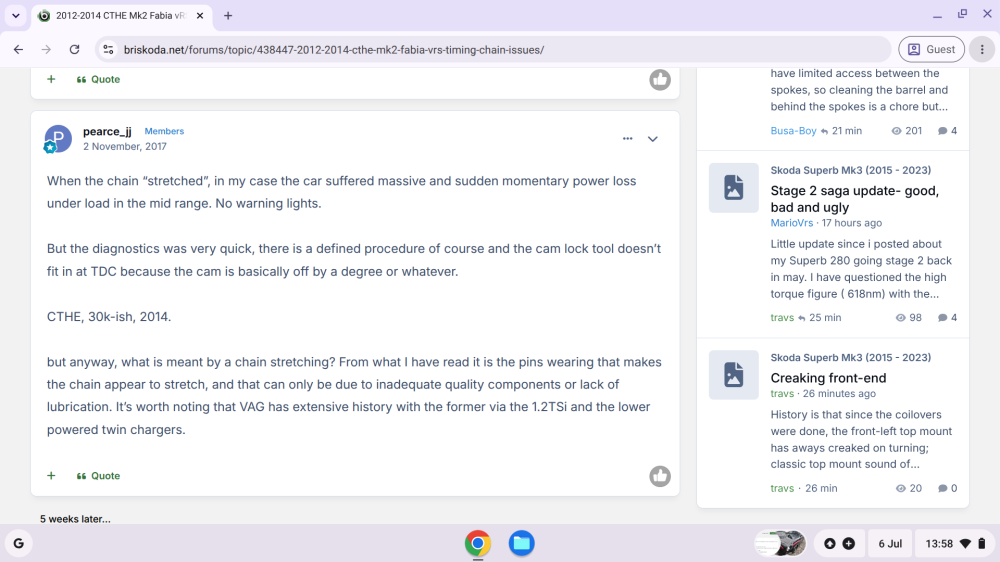Viewport: 1000px width, 562px height.
Task: Open Chrome three-dot menu
Action: (x=982, y=49)
